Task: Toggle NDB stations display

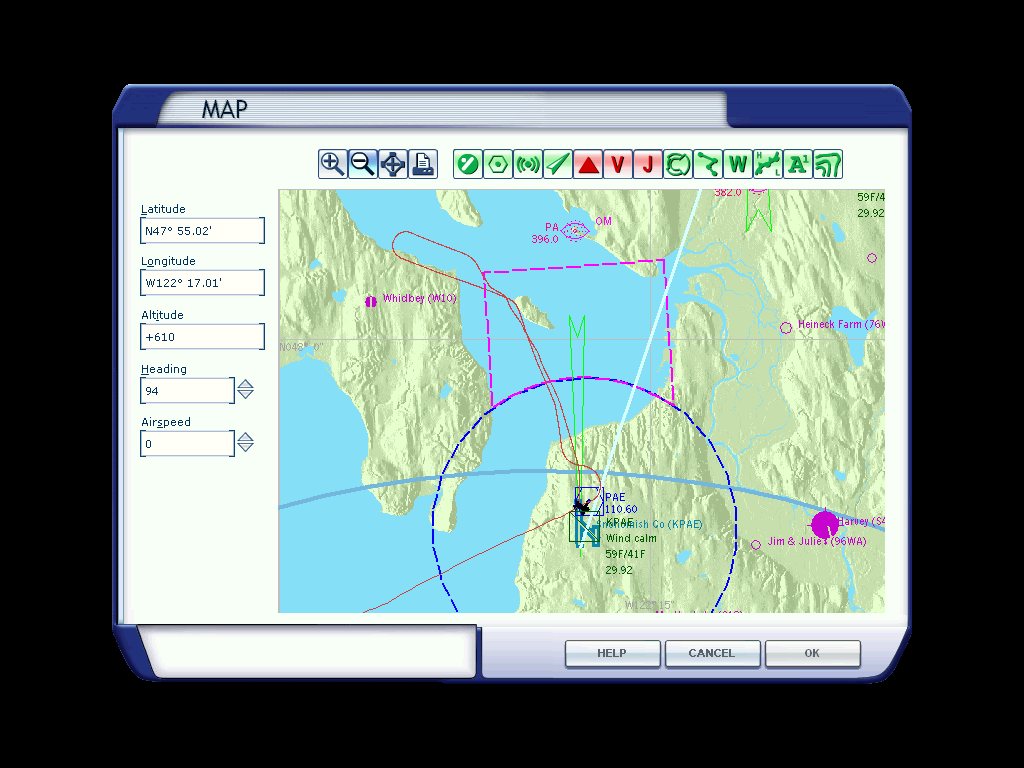Action: coord(528,164)
